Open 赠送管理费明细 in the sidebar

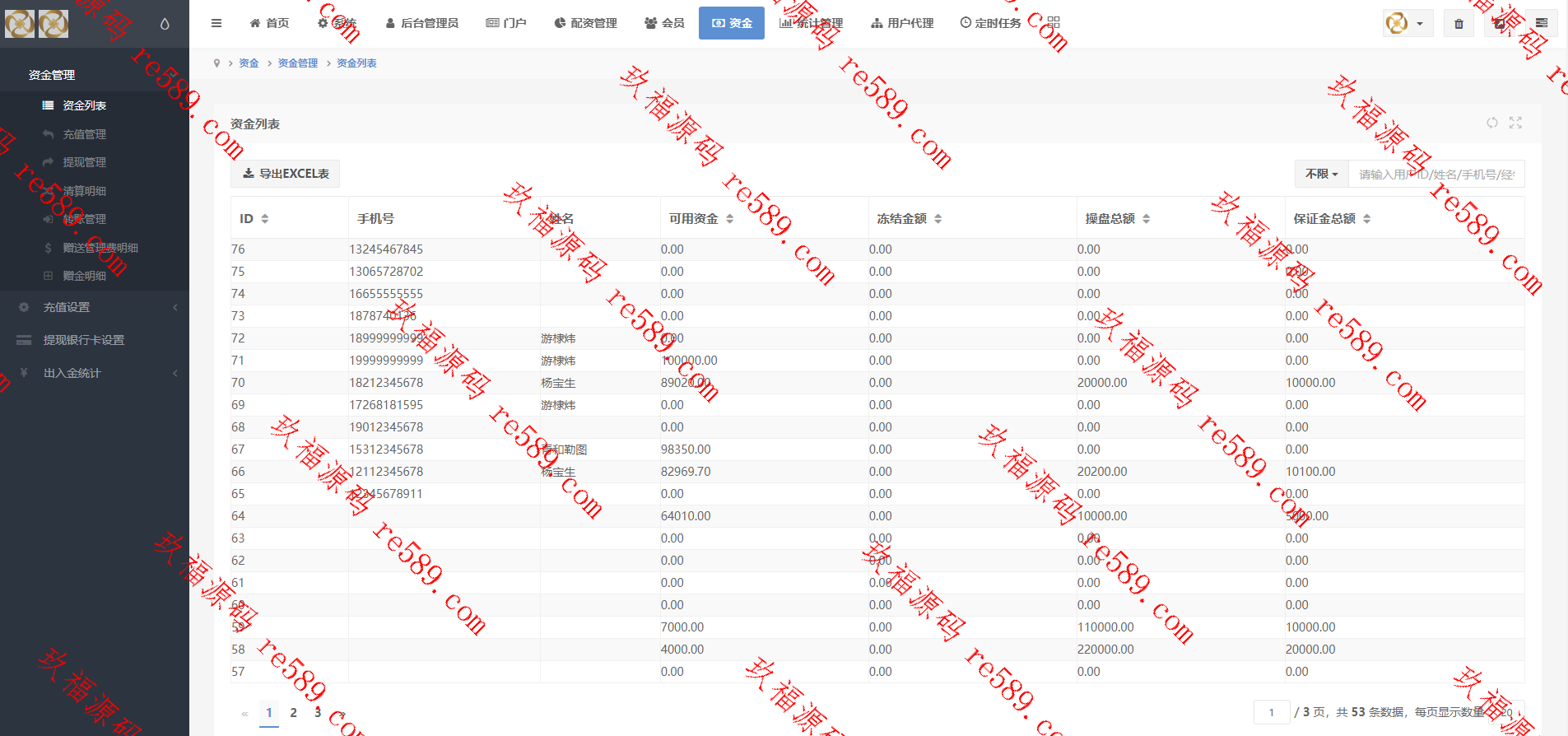pyautogui.click(x=95, y=248)
